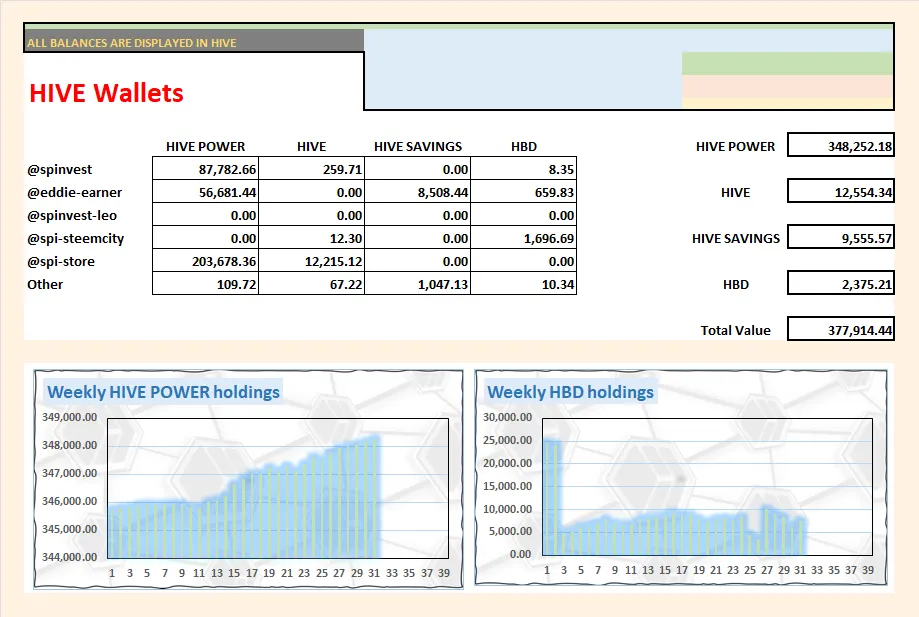Image resolution: width=919 pixels, height=617 pixels.
Task: Click the green block in header banner
Action: [x=788, y=63]
